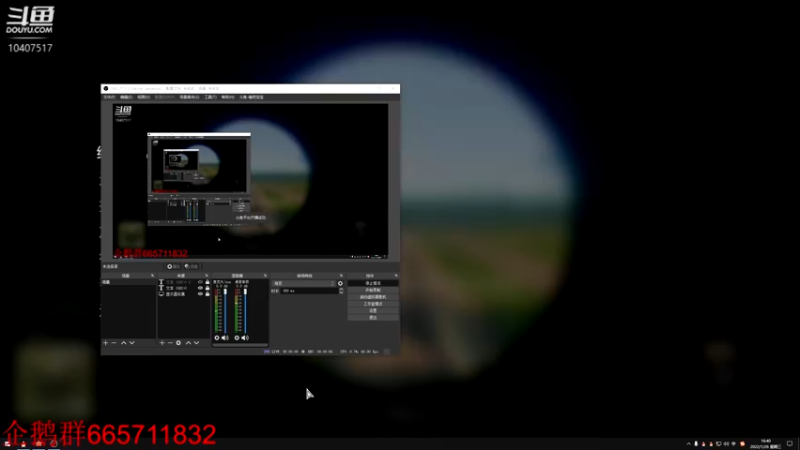The width and height of the screenshot is (800, 450).
Task: Select the display capture source row
Action: (184, 294)
